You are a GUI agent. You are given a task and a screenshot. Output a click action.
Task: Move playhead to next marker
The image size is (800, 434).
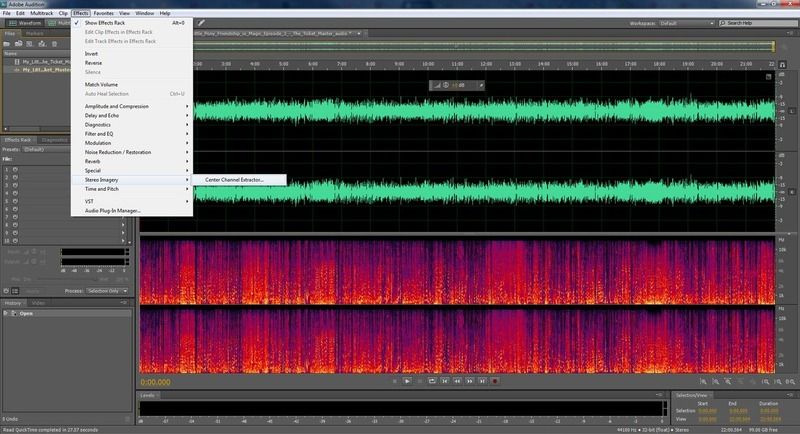tap(482, 381)
